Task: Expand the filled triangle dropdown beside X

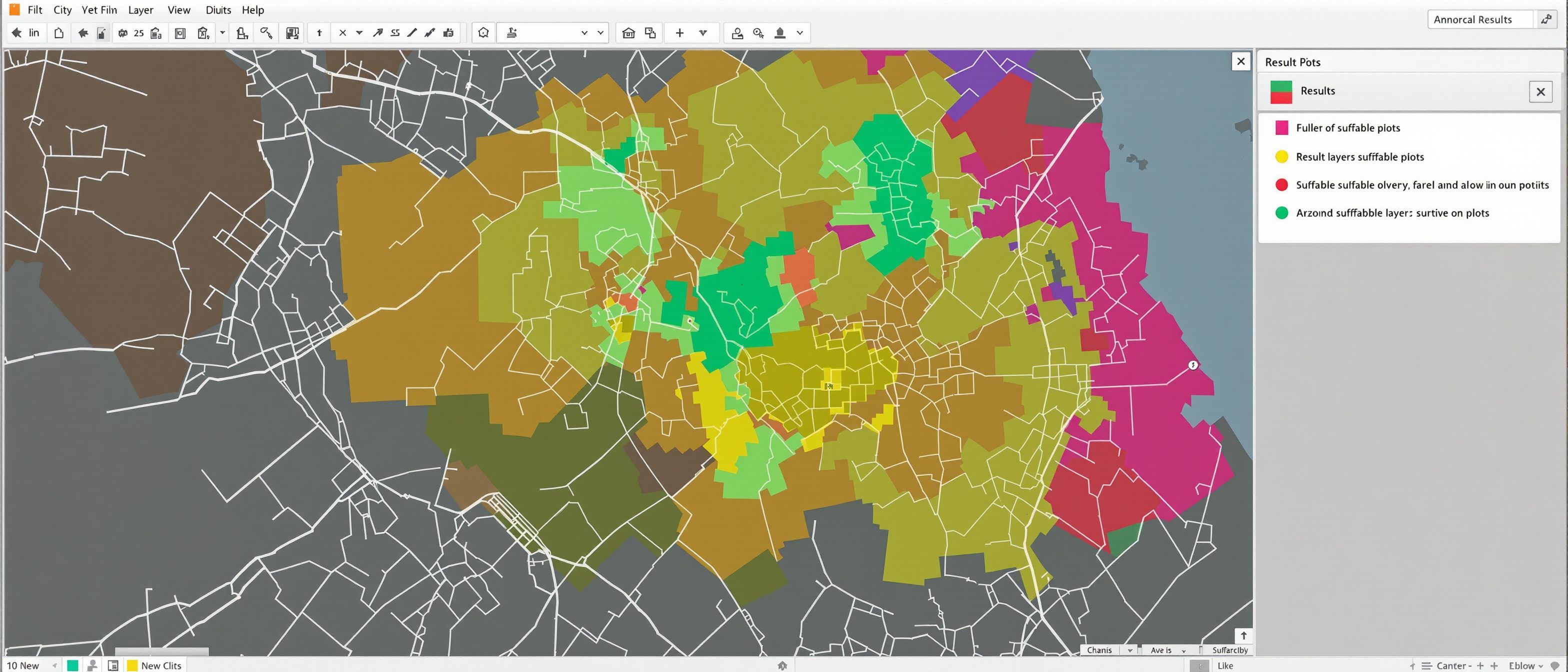Action: pyautogui.click(x=359, y=33)
